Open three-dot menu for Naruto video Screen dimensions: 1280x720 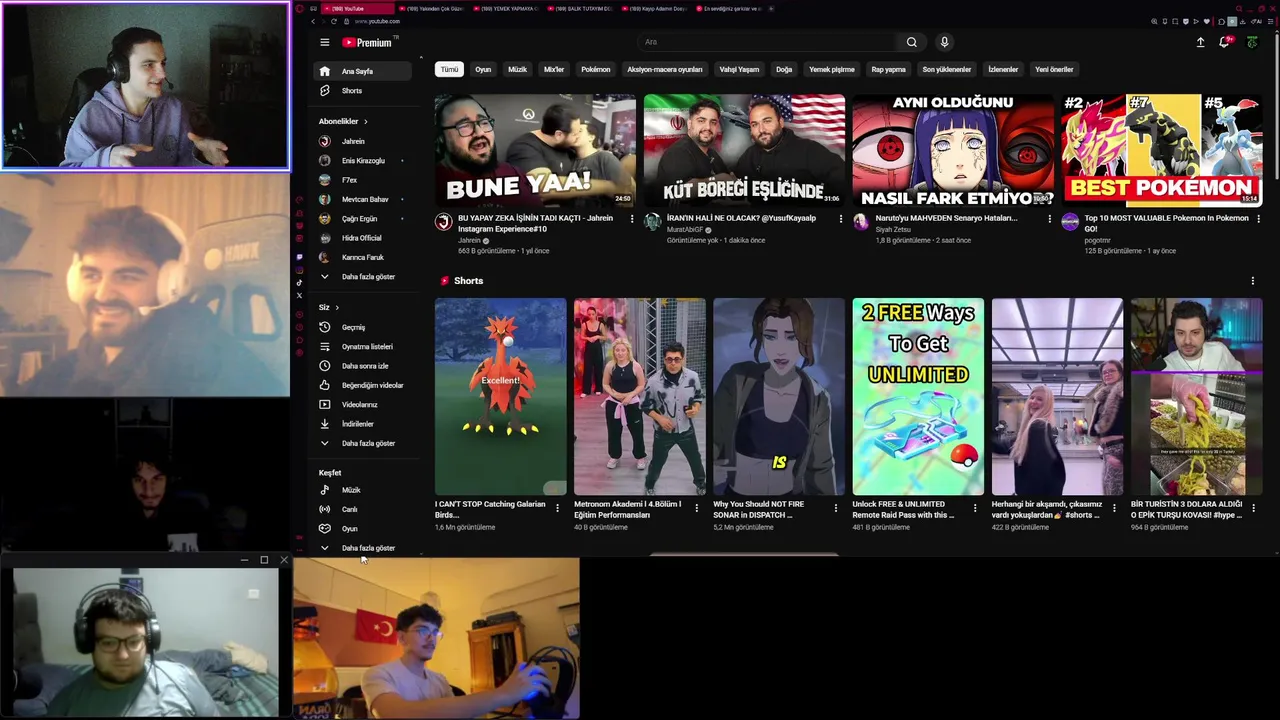coord(1049,218)
